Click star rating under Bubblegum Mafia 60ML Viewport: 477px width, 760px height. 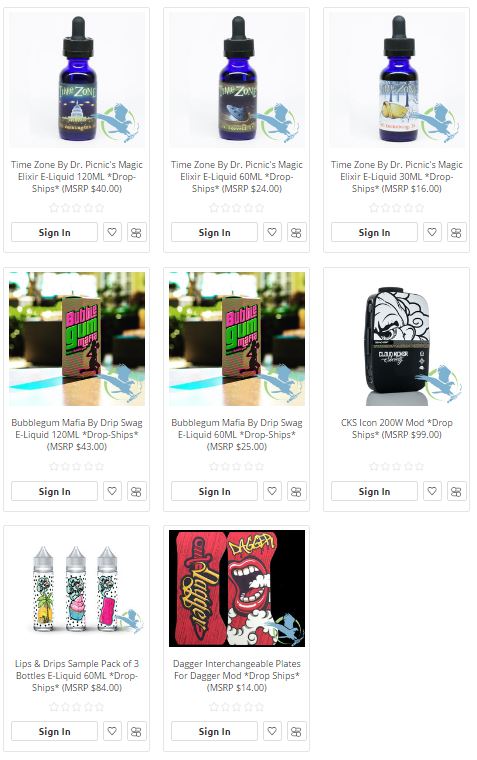(x=237, y=466)
